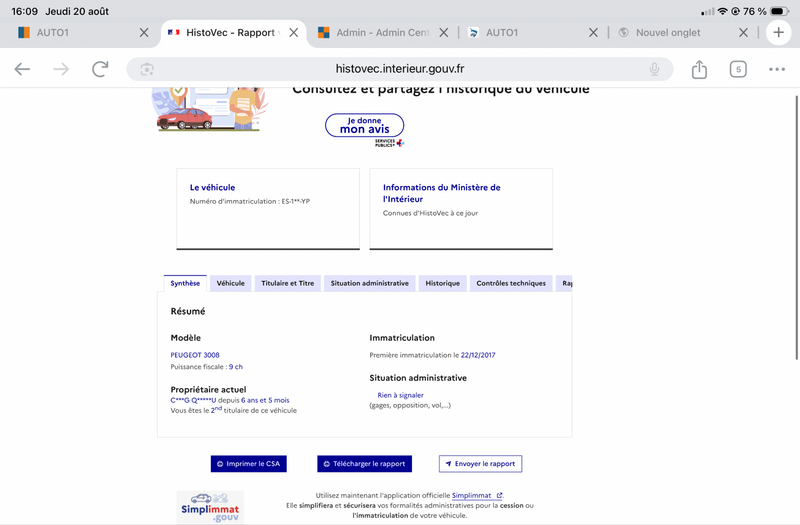The height and width of the screenshot is (525, 800).
Task: Open the share icon in the toolbar
Action: 699,69
